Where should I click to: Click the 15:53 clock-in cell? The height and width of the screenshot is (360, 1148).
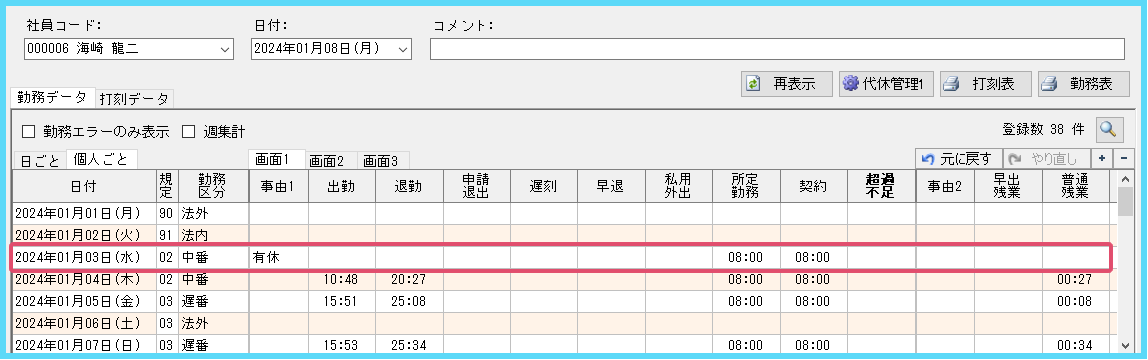pos(342,344)
